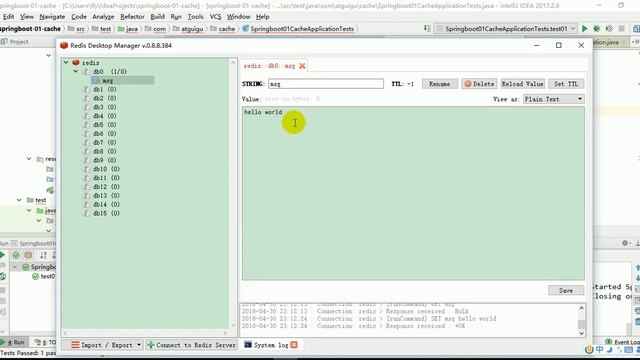Click the Rename button
Image resolution: width=640 pixels, height=360 pixels.
tap(440, 84)
